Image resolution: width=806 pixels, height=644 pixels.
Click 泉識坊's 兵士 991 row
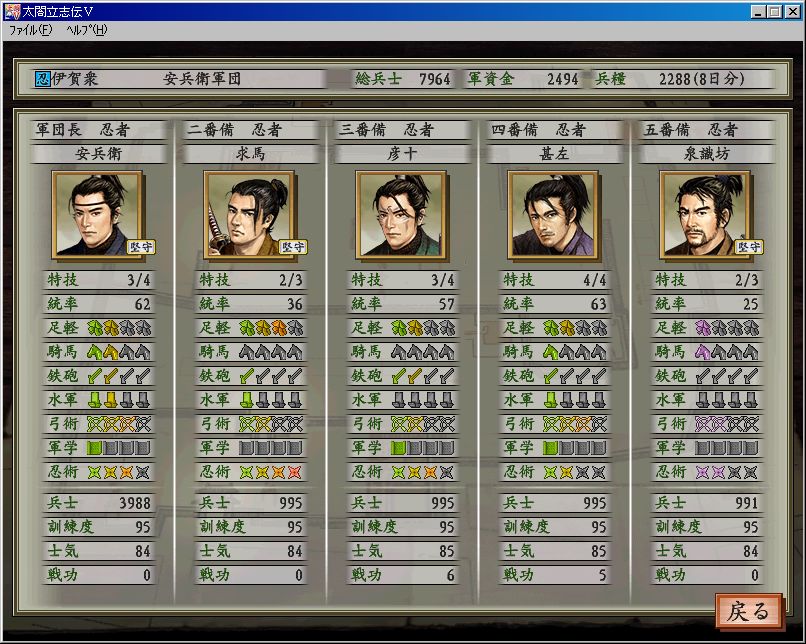tap(706, 503)
